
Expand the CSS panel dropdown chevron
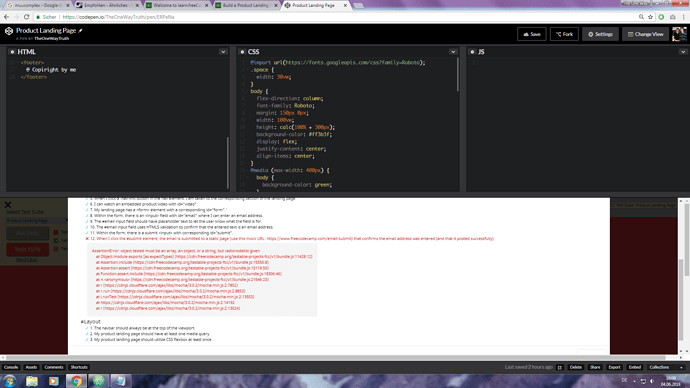click(x=453, y=52)
